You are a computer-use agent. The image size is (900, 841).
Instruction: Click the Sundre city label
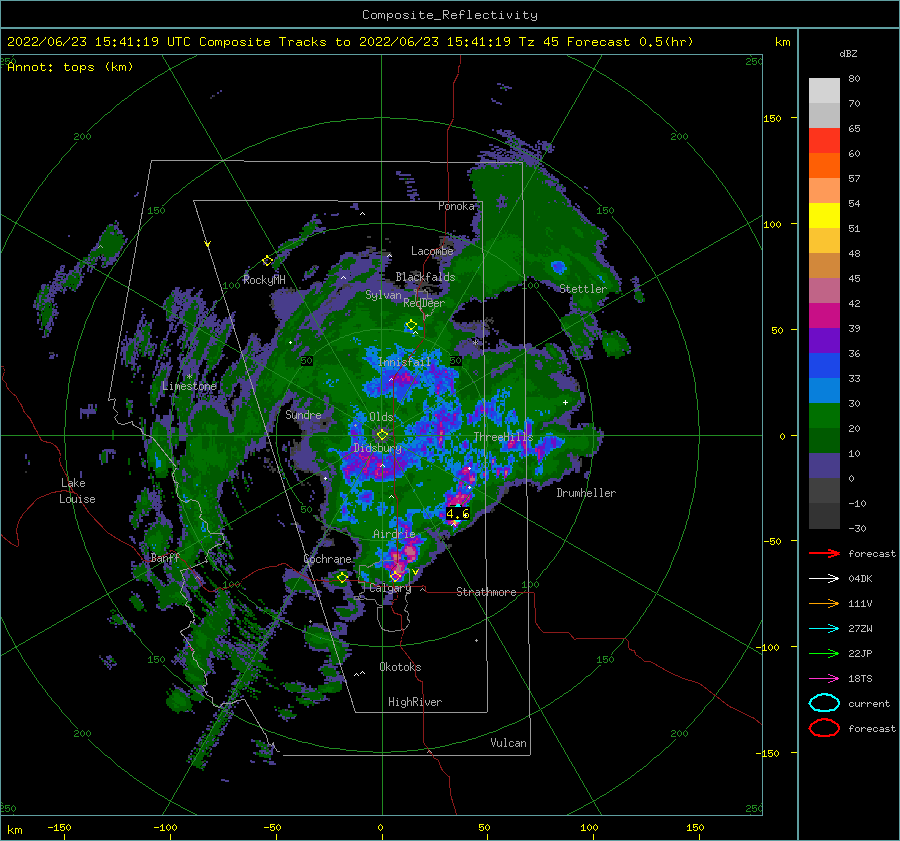(303, 414)
